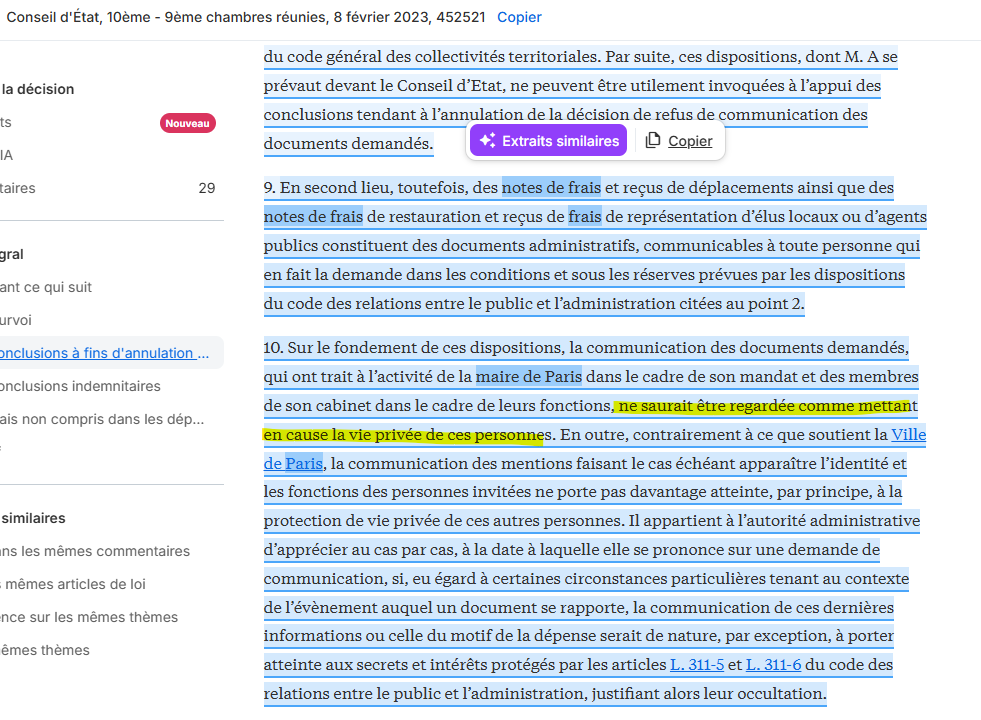Click the 'gral' sidebar heading
This screenshot has height=720, width=981.
click(12, 255)
